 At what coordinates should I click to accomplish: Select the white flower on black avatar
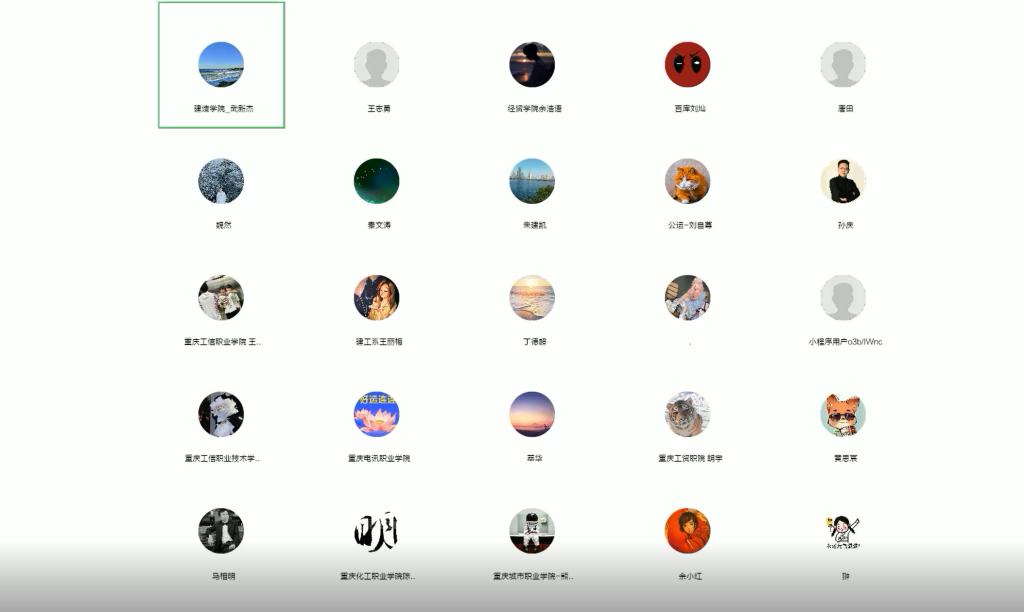221,414
